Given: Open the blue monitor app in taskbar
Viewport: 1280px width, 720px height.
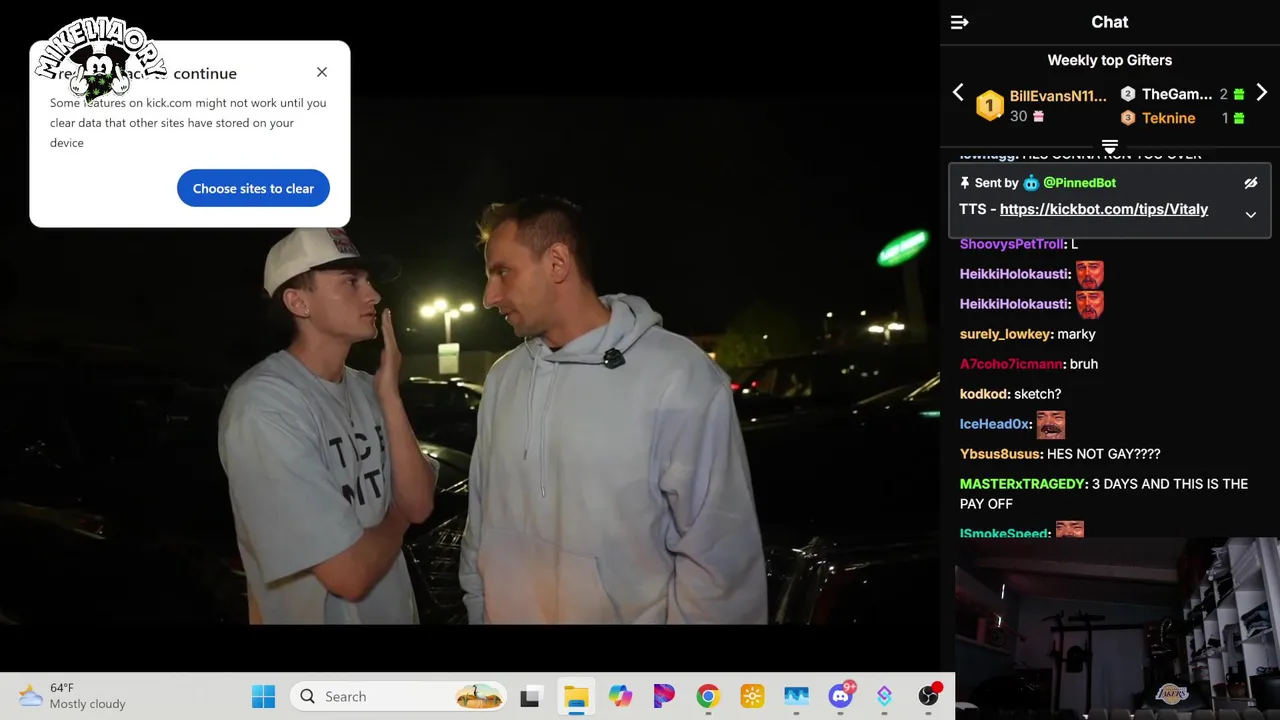Looking at the screenshot, I should (796, 696).
